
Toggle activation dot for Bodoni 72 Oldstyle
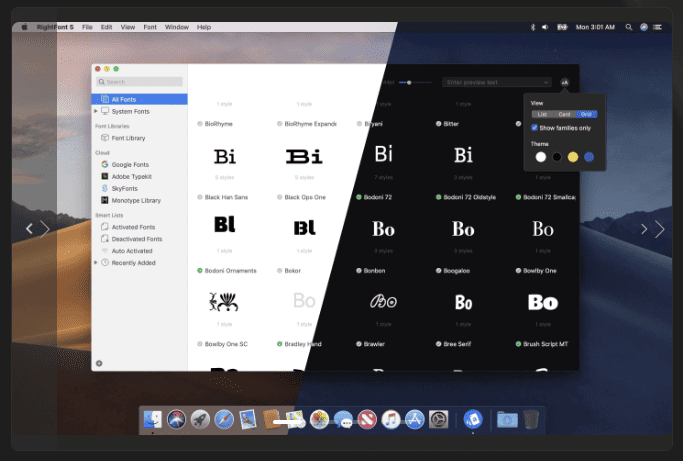438,197
